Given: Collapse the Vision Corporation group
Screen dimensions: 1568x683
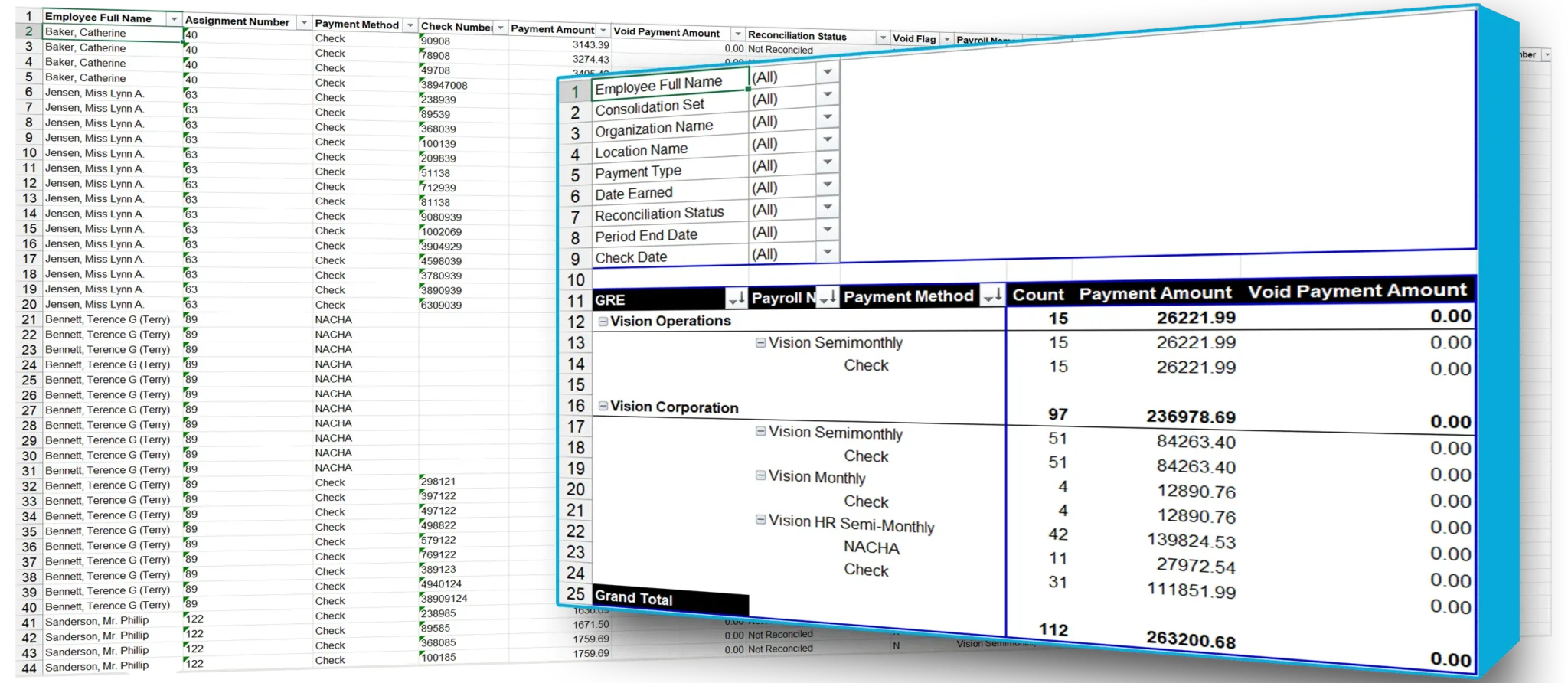Looking at the screenshot, I should tap(603, 407).
